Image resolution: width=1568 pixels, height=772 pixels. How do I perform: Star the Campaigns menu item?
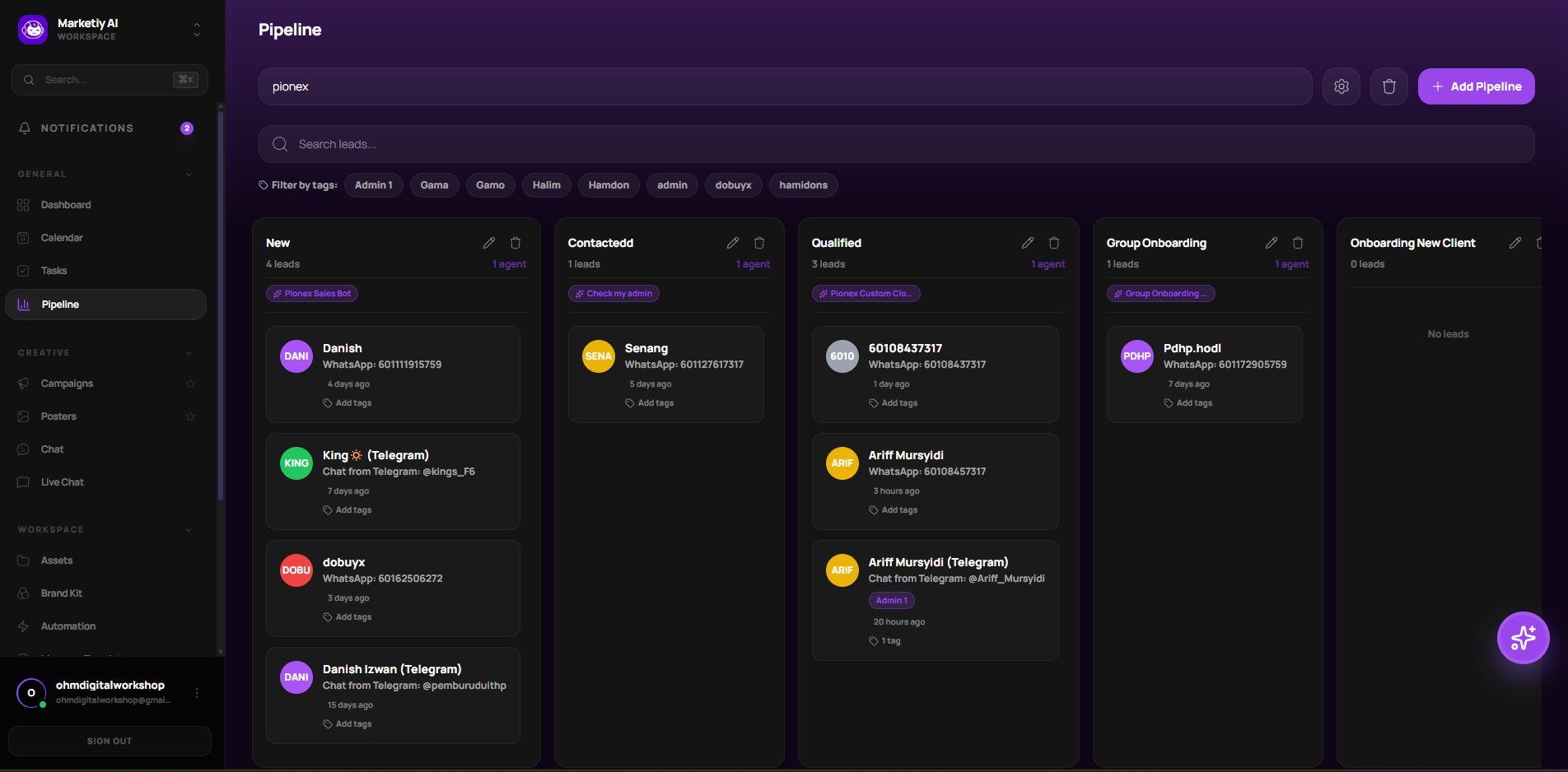(190, 384)
